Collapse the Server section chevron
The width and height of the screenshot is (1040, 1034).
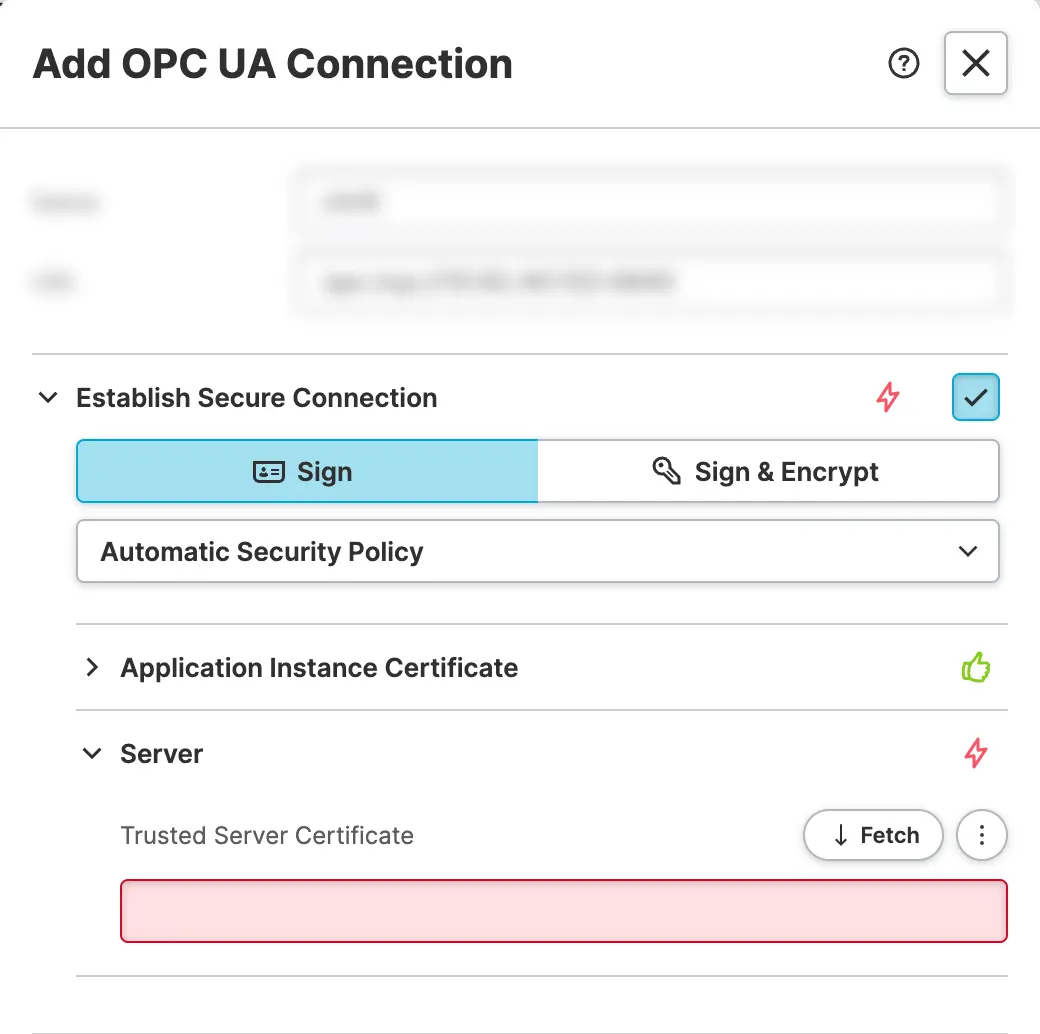tap(92, 754)
